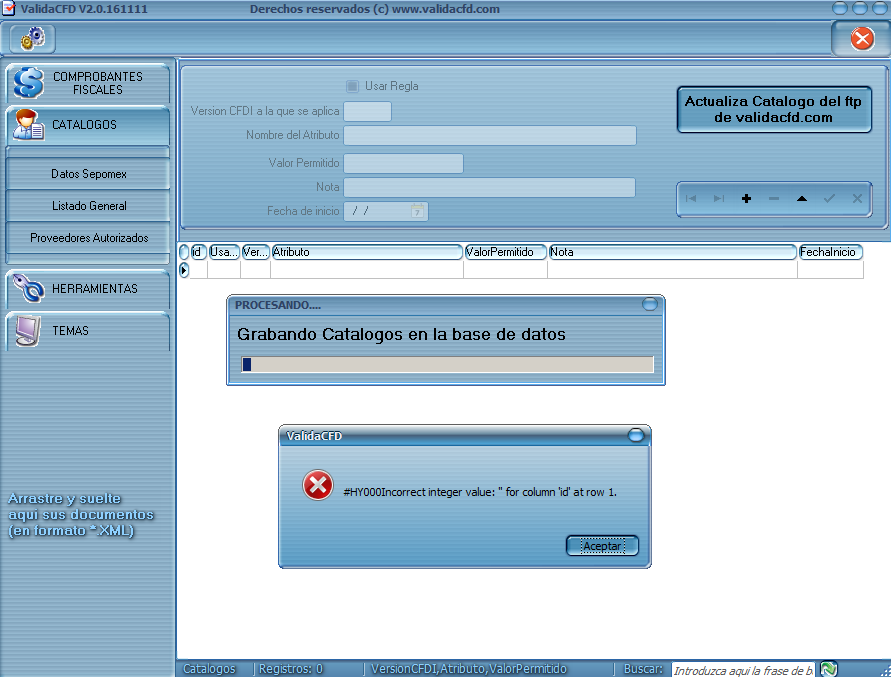
Task: Select the Catalogos sidebar section
Action: tap(88, 124)
